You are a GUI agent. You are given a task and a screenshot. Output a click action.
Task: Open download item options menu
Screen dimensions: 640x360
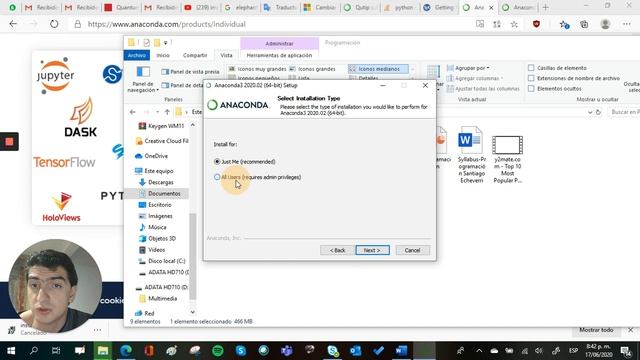coord(98,330)
